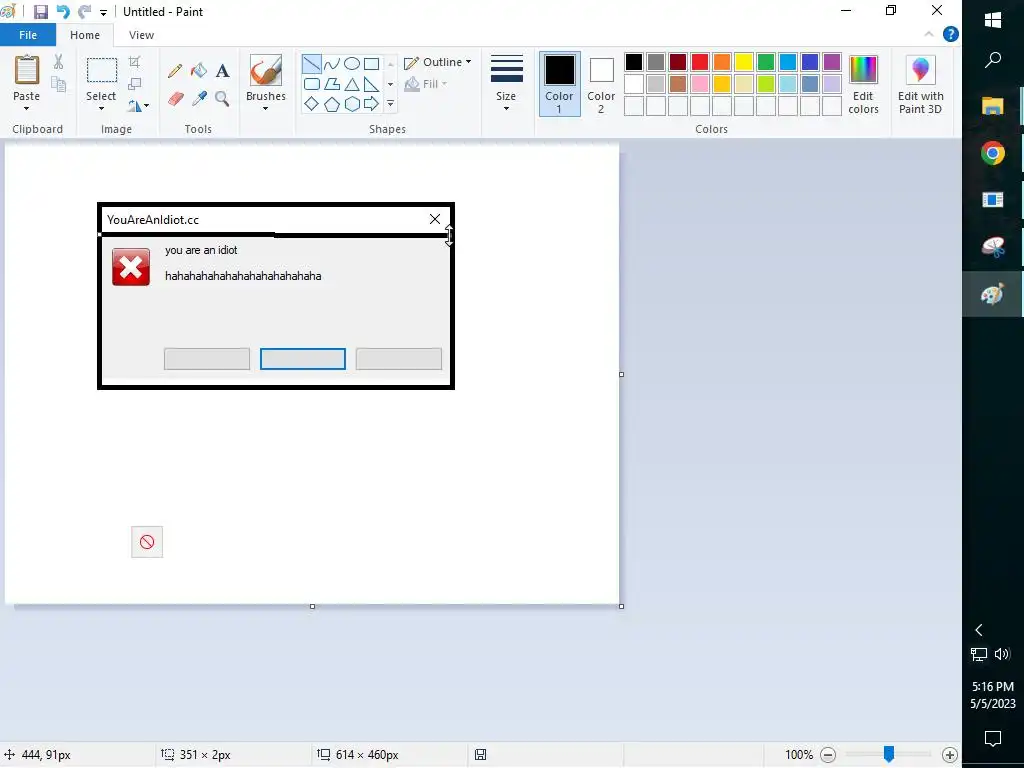Click the rectangular Select tool button

click(102, 71)
